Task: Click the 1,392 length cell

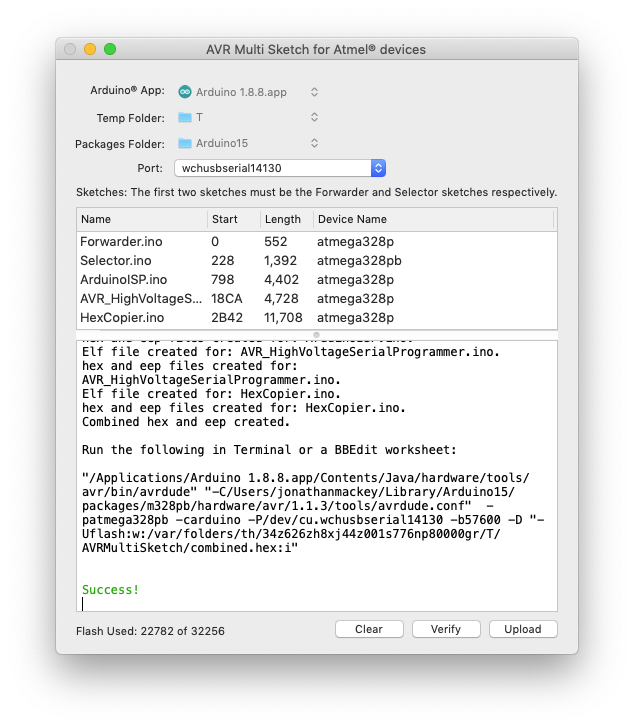Action: 280,260
